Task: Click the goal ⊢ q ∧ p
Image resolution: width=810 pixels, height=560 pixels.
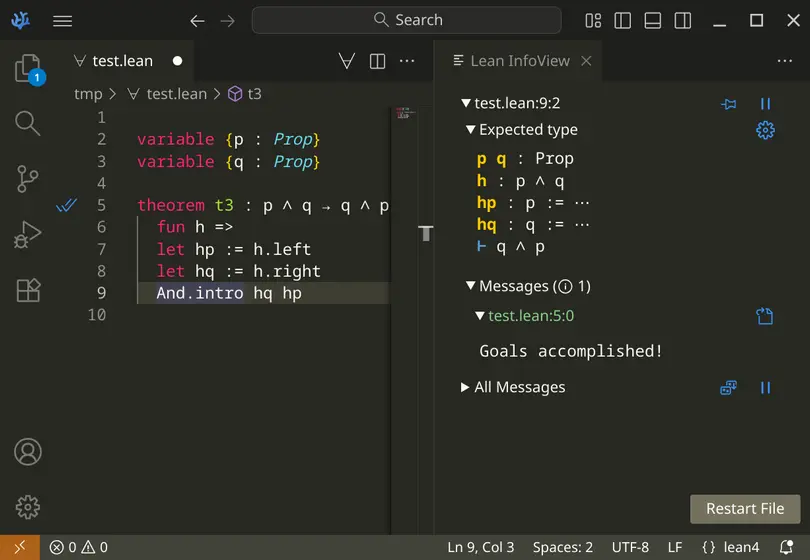Action: (510, 246)
